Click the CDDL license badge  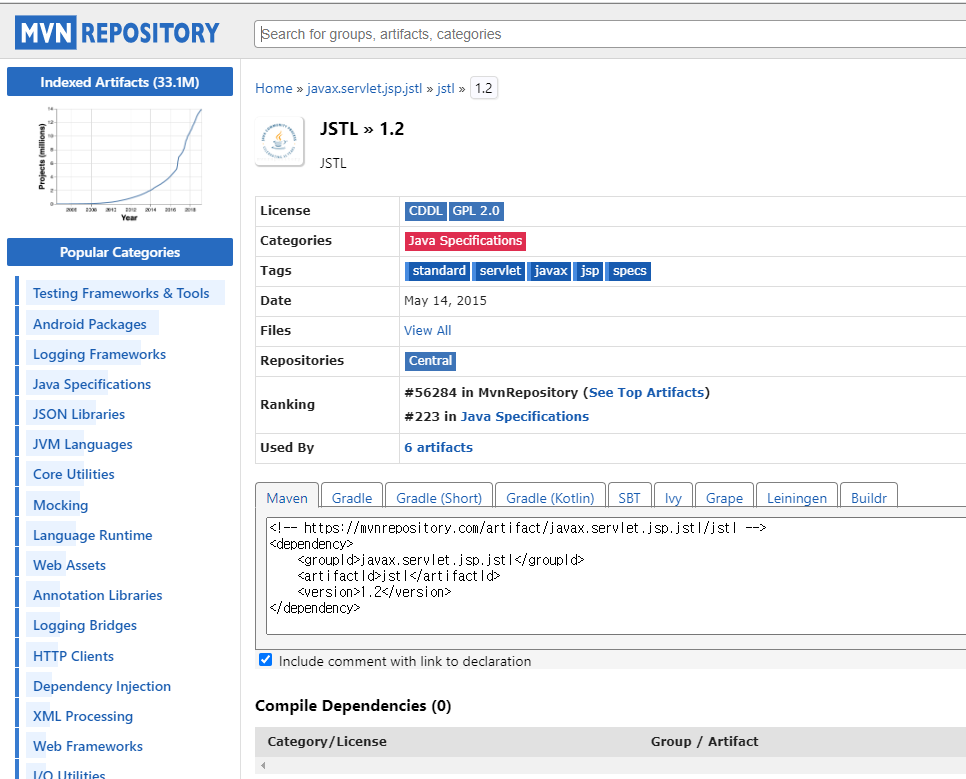click(x=426, y=211)
